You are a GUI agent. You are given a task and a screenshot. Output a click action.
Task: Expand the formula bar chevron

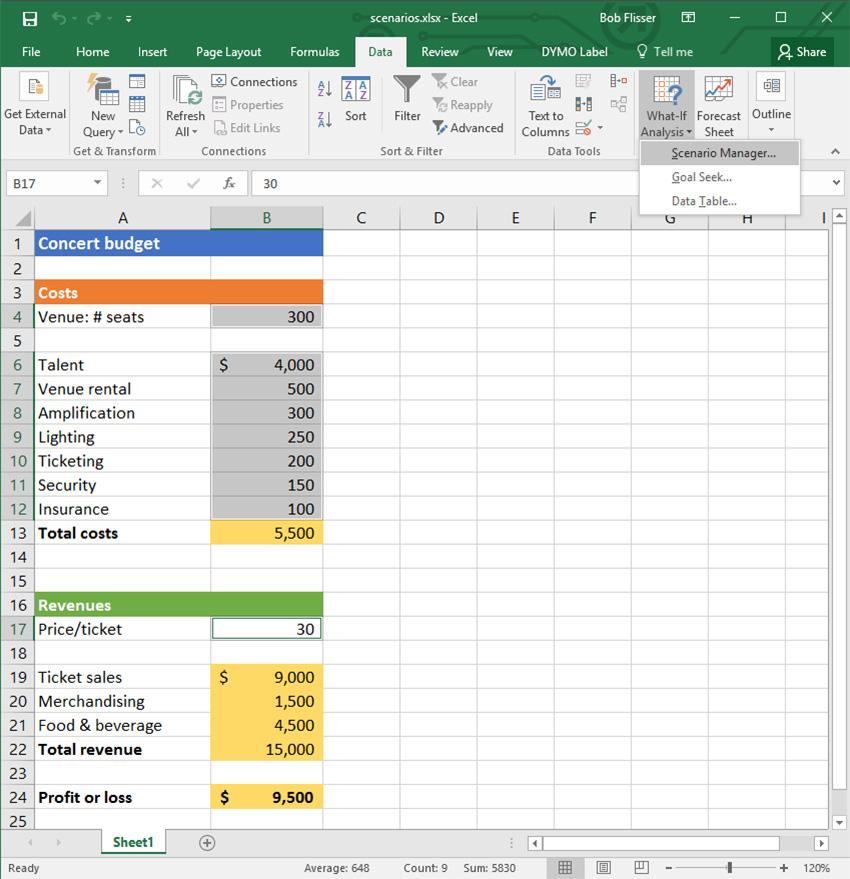pyautogui.click(x=836, y=183)
